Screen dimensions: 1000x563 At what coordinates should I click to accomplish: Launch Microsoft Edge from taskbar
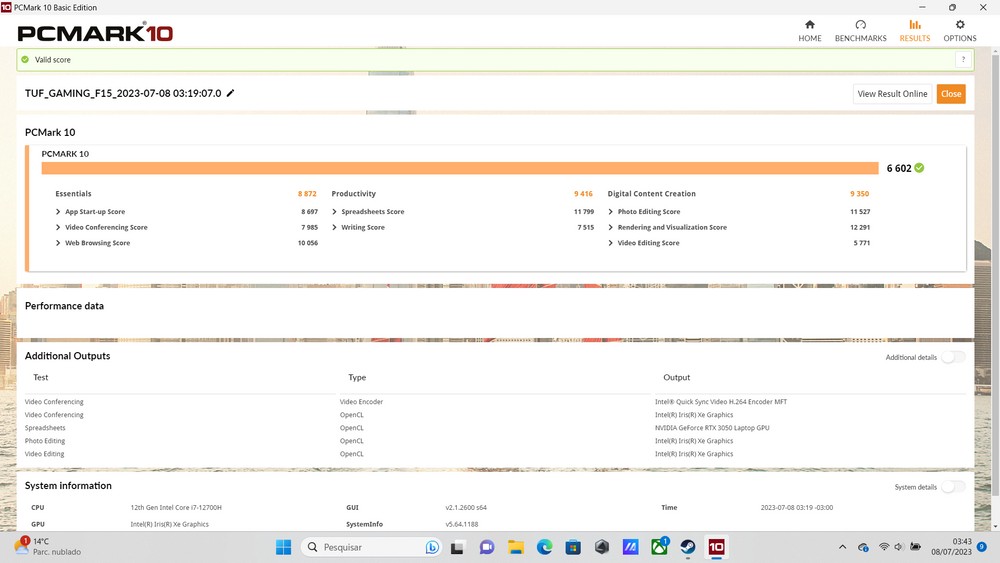click(544, 547)
